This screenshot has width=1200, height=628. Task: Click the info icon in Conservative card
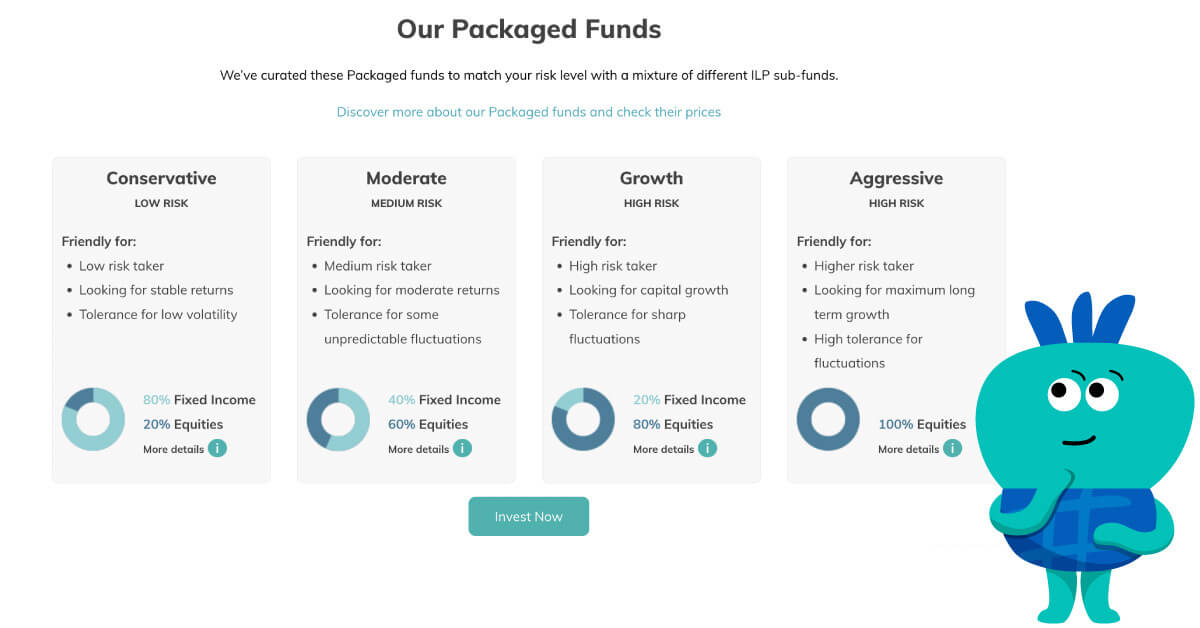217,448
